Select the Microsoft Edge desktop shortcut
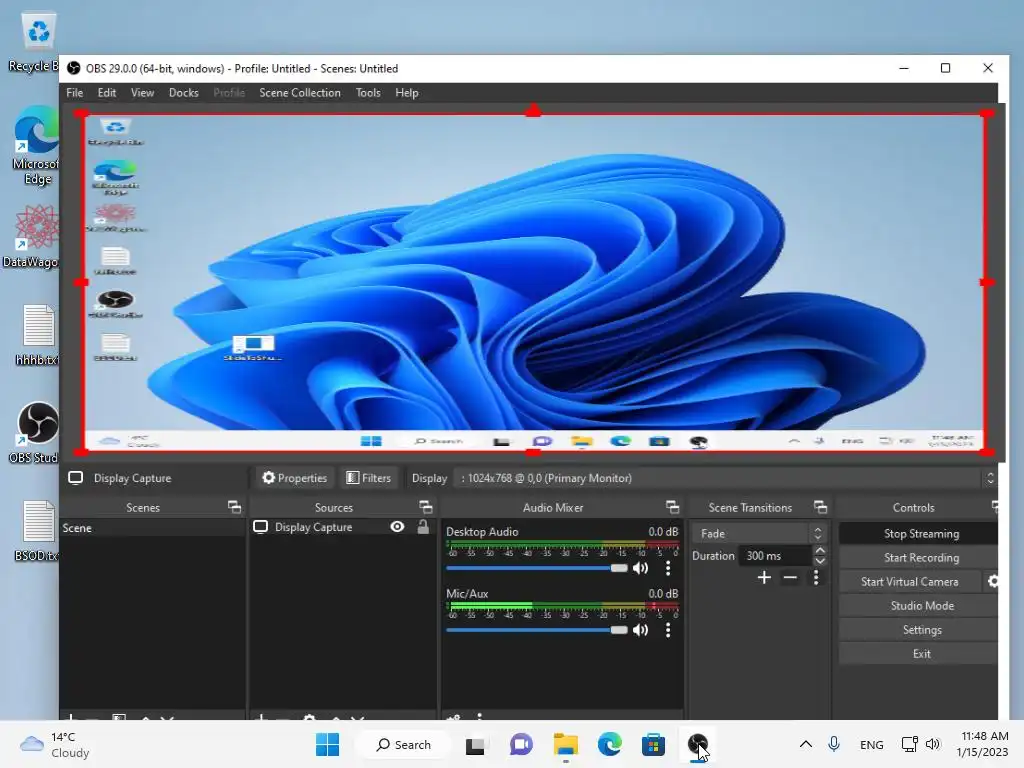Screen dimensions: 1024x768 pyautogui.click(x=37, y=146)
